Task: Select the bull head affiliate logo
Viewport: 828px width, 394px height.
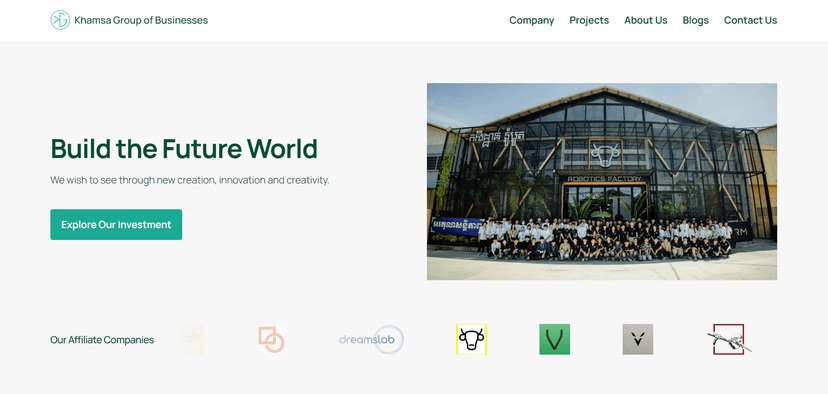Action: pyautogui.click(x=472, y=339)
